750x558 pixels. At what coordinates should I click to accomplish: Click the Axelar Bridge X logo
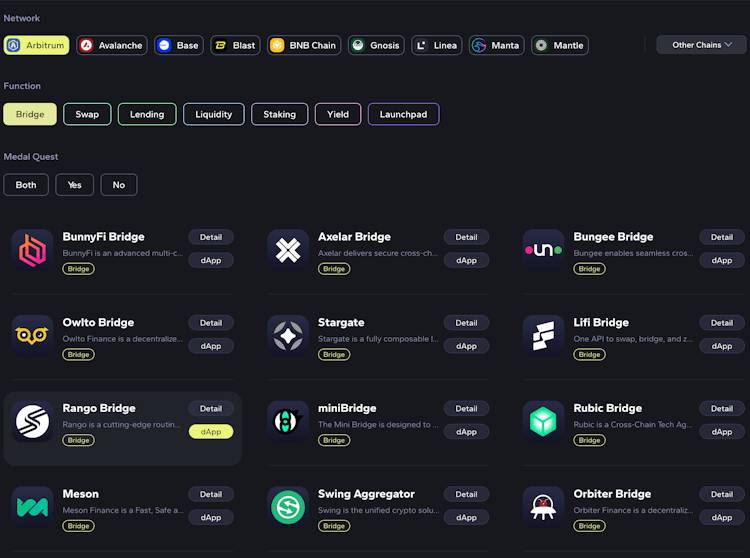(288, 250)
